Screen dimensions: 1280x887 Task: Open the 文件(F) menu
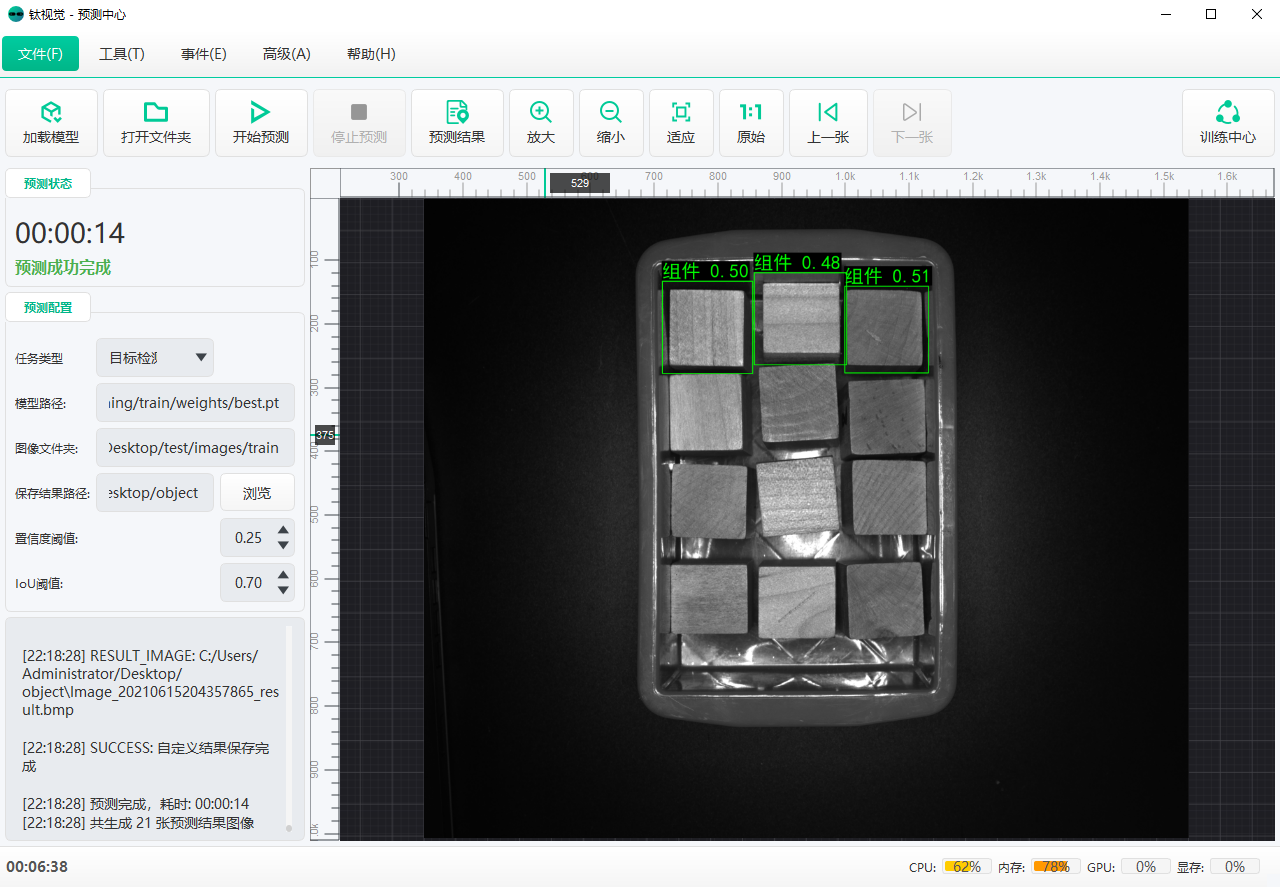[x=40, y=54]
